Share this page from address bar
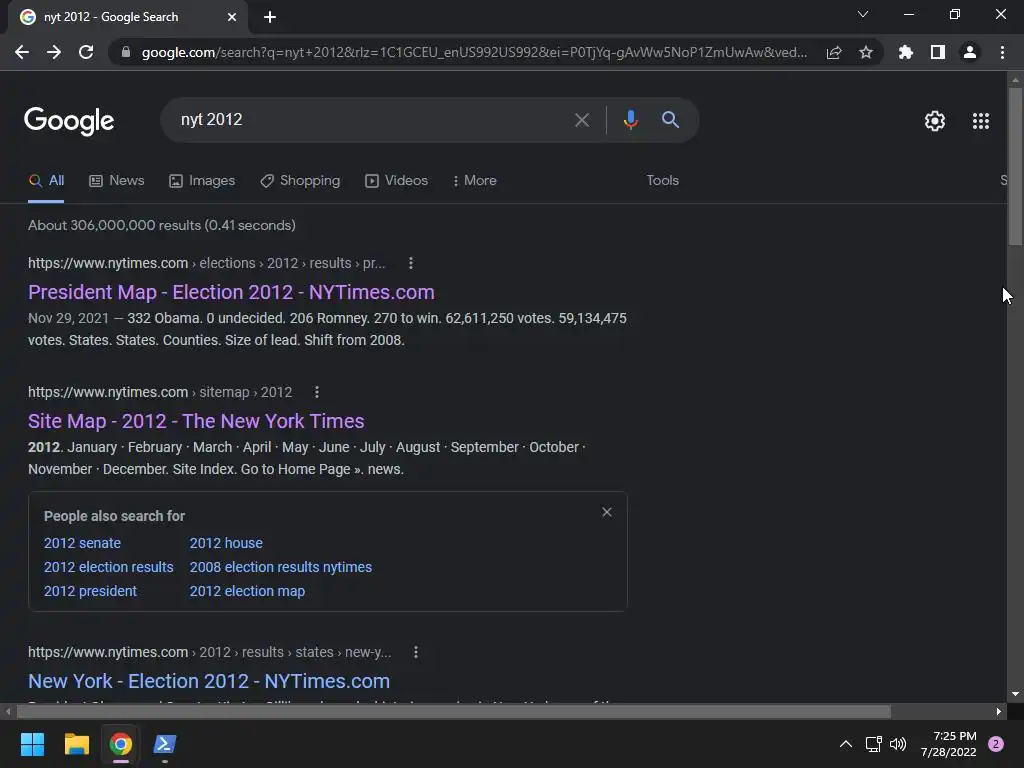The image size is (1024, 768). 834,52
